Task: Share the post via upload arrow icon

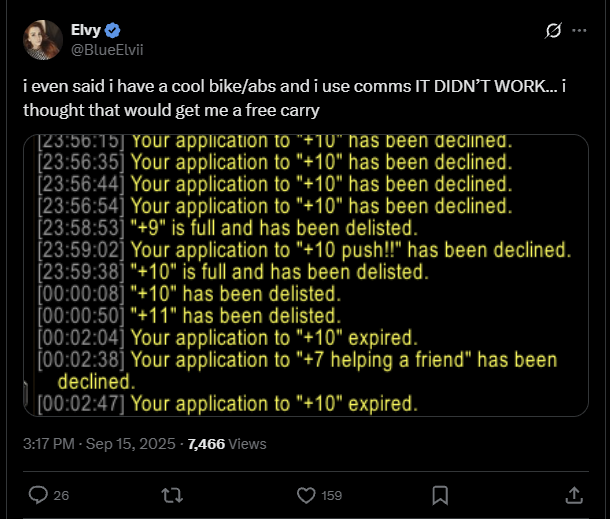Action: pyautogui.click(x=574, y=496)
